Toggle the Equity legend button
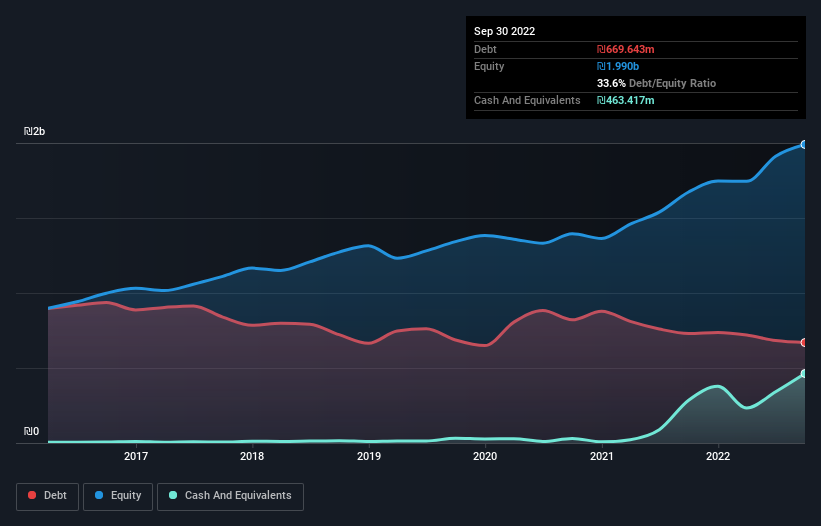Viewport: 821px width, 526px height. 118,496
